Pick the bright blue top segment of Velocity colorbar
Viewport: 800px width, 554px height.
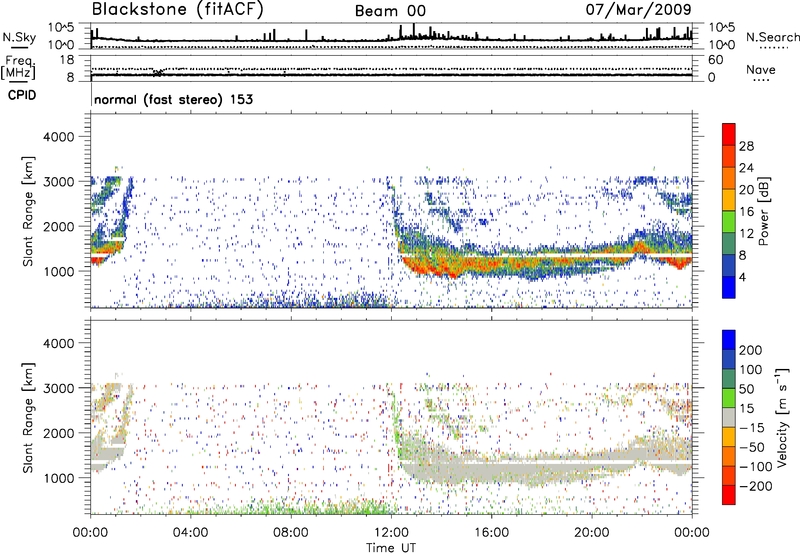729,340
